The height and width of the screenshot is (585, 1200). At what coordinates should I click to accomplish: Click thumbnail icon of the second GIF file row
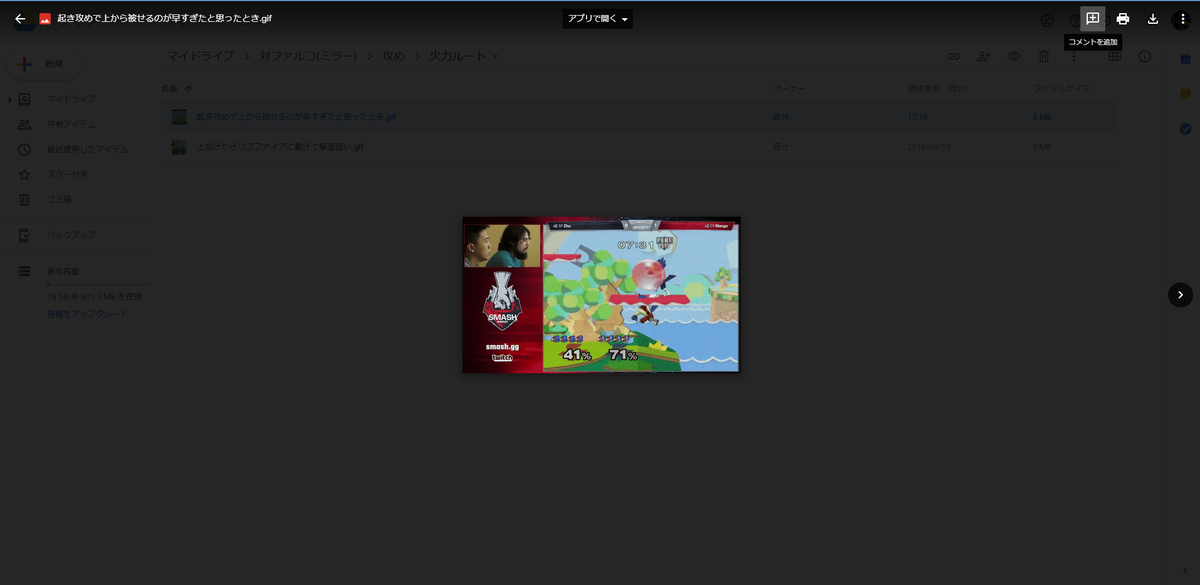click(179, 147)
